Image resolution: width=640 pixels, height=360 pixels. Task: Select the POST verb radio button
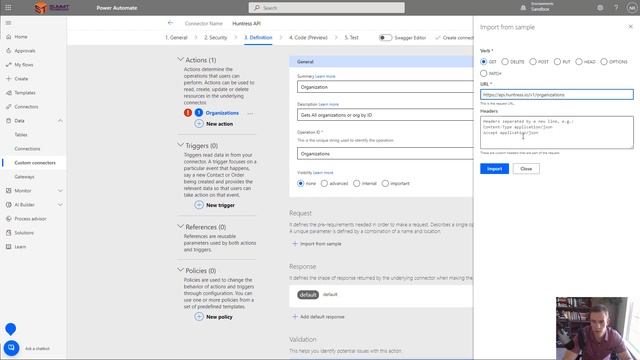[x=533, y=62]
